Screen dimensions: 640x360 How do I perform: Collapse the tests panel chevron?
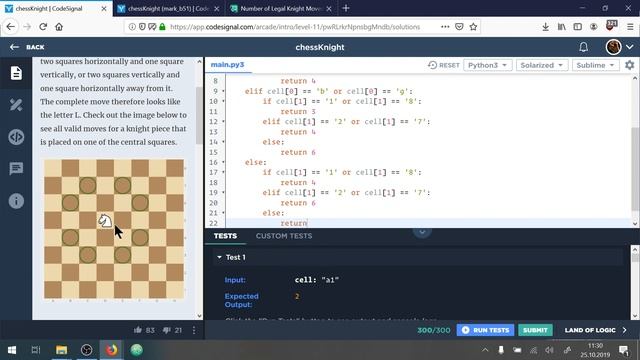coord(422,231)
